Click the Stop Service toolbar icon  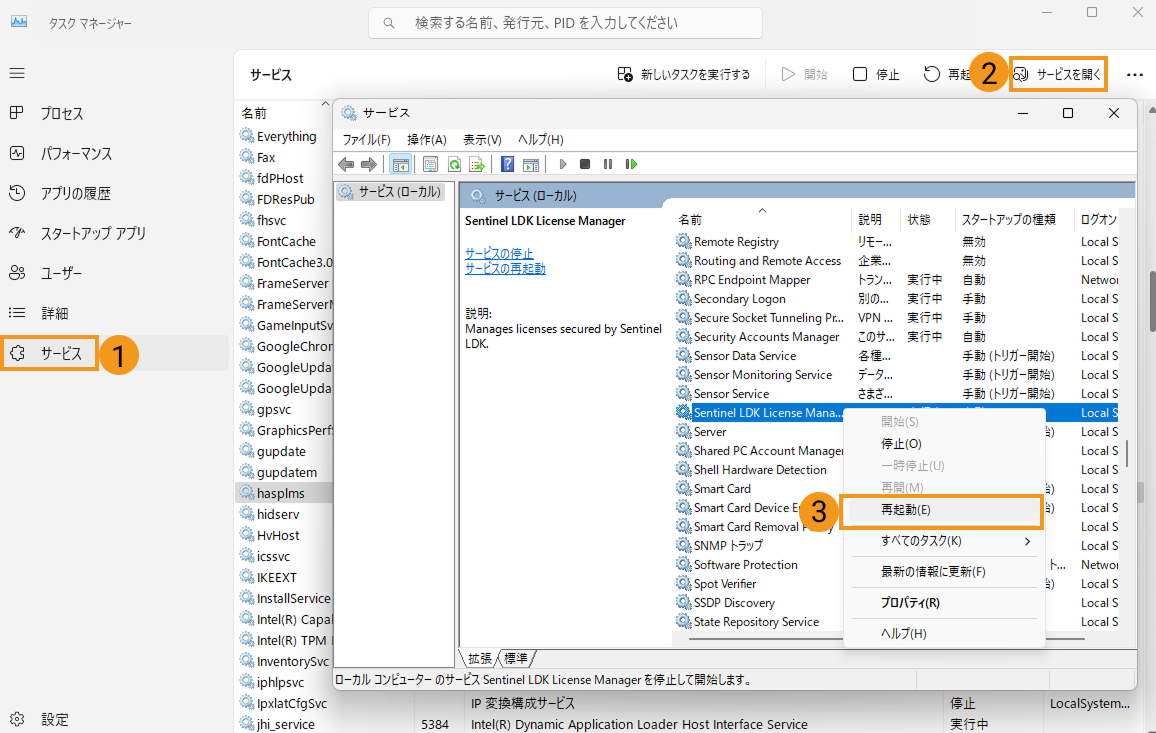pos(585,164)
